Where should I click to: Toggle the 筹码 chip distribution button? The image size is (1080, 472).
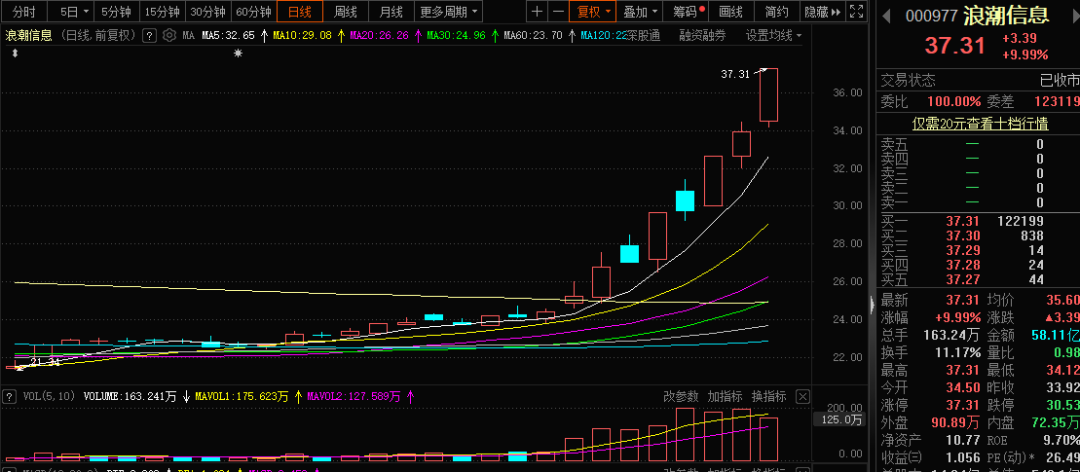click(x=687, y=12)
